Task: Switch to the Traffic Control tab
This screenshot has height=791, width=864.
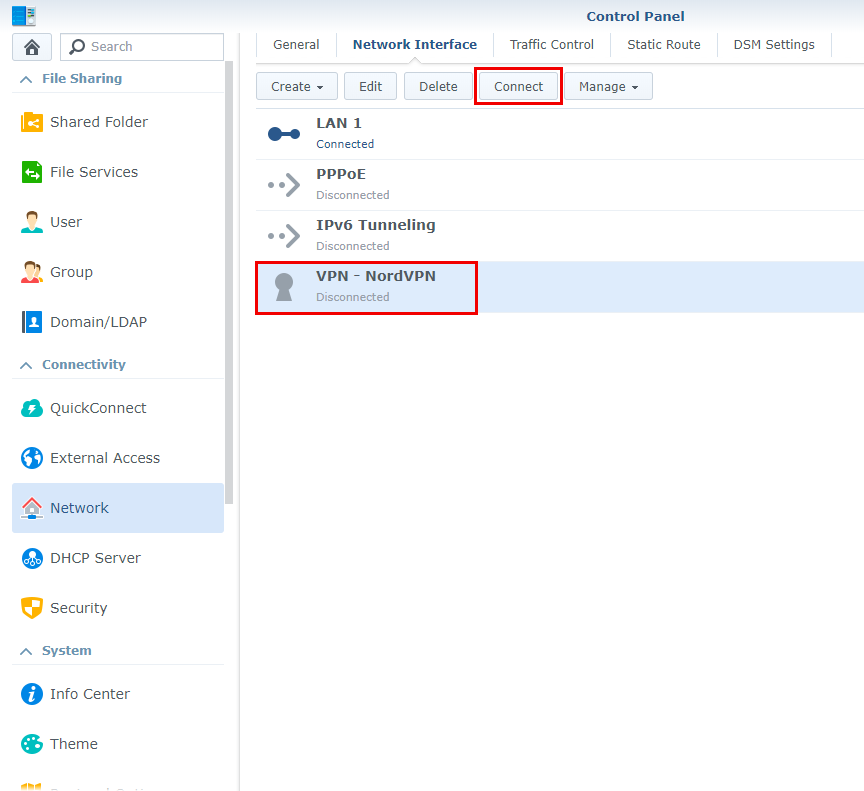Action: 551,45
